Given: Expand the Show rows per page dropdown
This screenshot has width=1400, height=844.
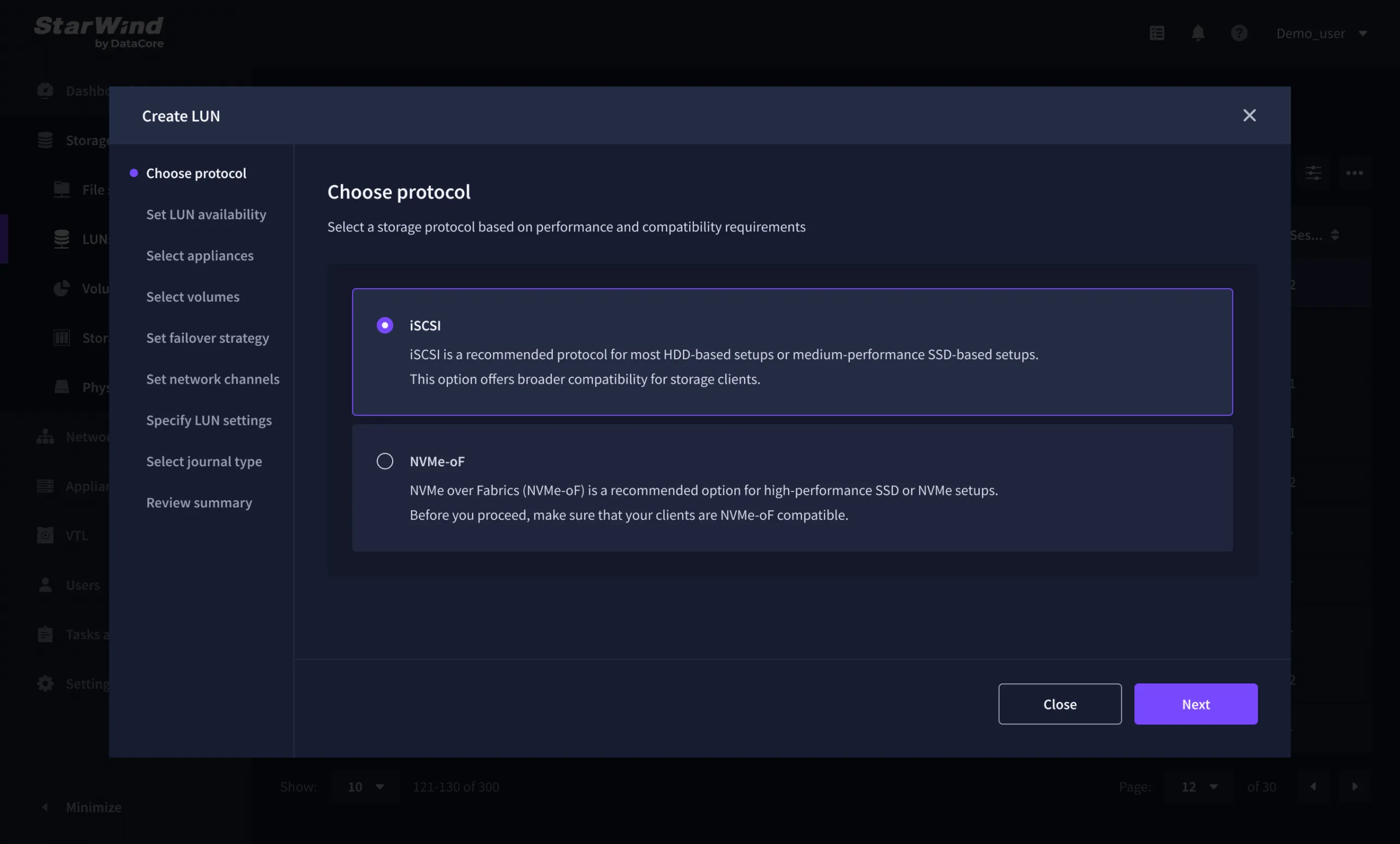Looking at the screenshot, I should tap(365, 787).
